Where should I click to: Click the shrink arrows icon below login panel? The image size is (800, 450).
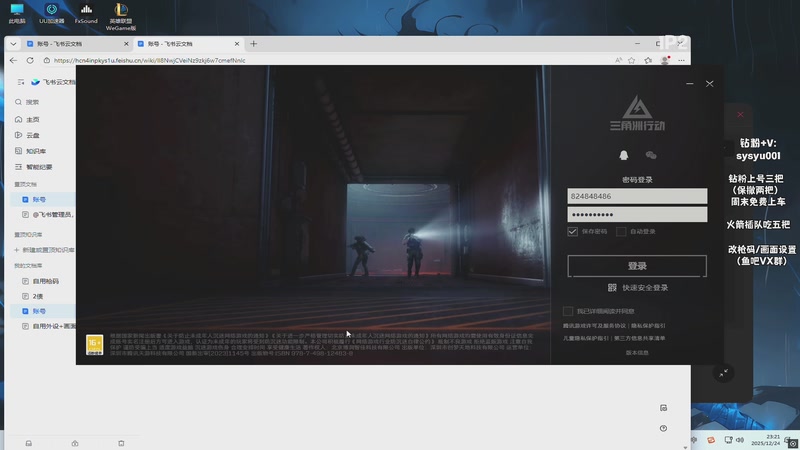pyautogui.click(x=723, y=373)
